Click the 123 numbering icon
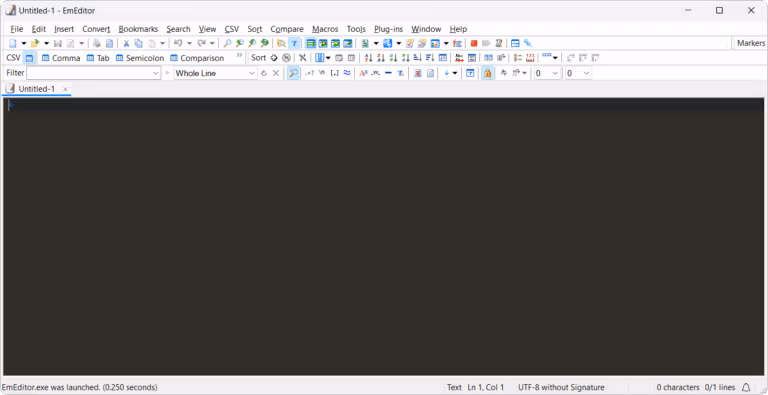The width and height of the screenshot is (768, 395). point(530,58)
